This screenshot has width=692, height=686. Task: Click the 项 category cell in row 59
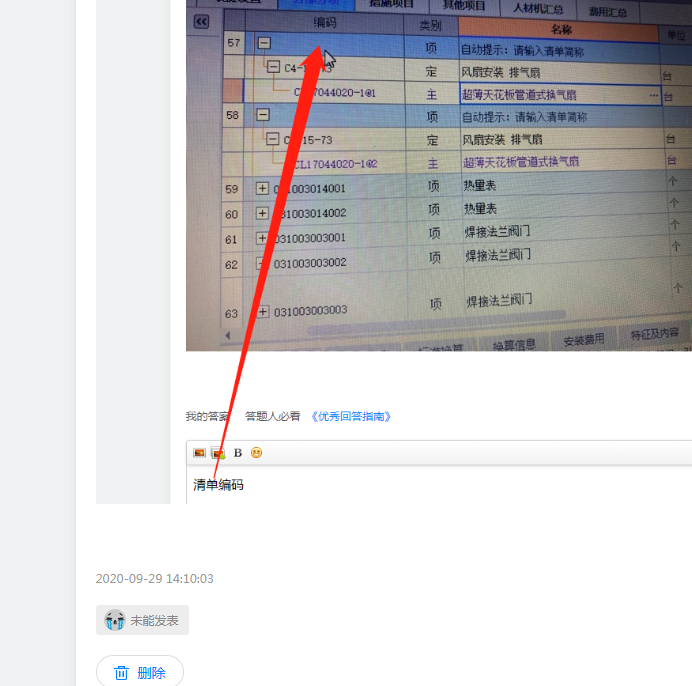pos(433,186)
